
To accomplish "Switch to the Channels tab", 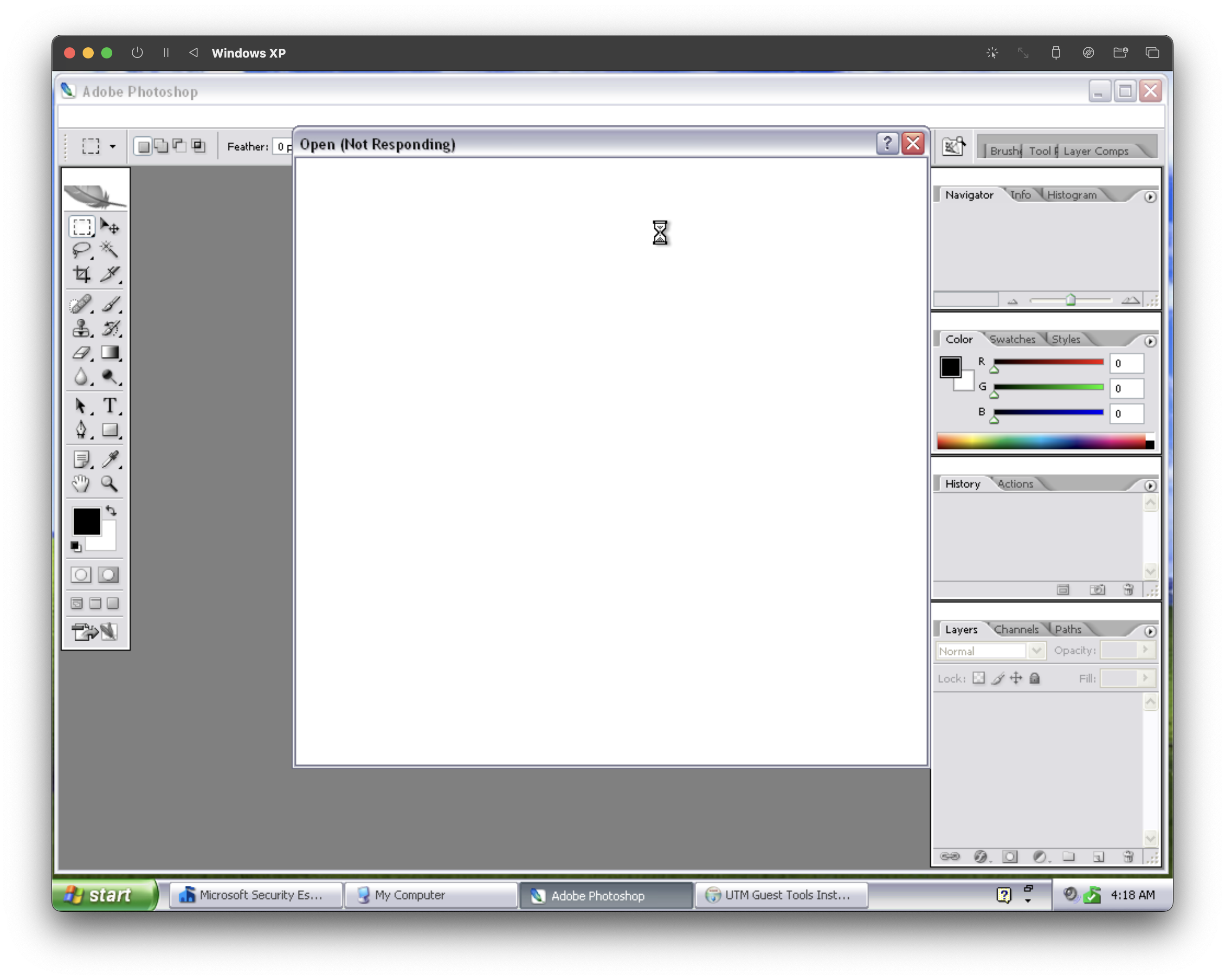I will click(1016, 629).
